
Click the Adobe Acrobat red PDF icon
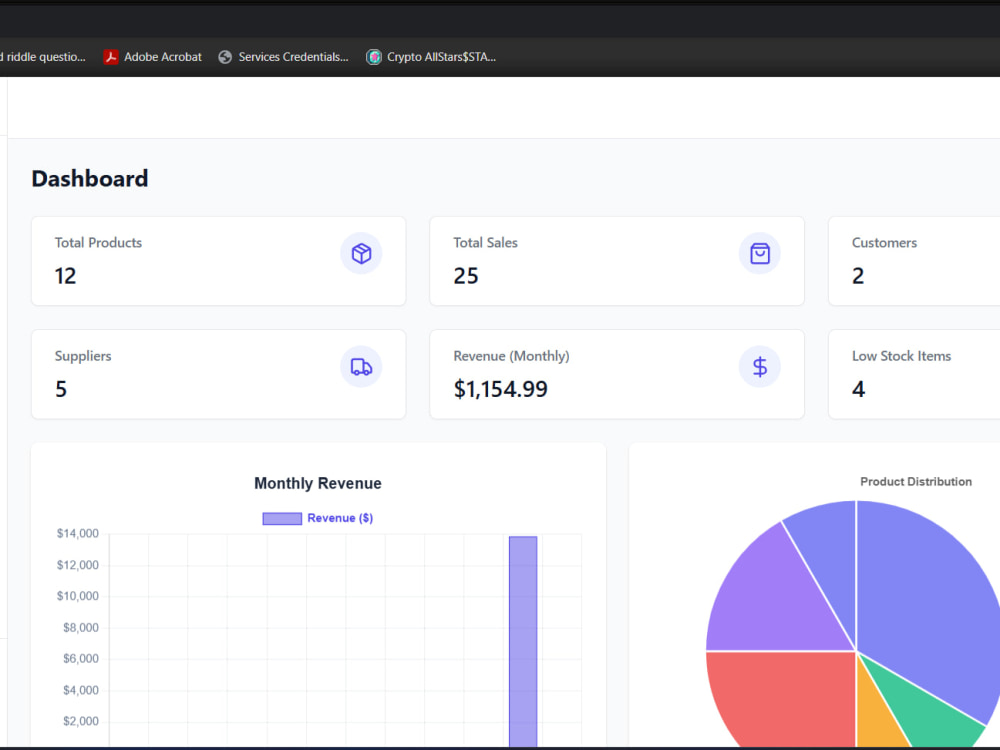coord(111,57)
